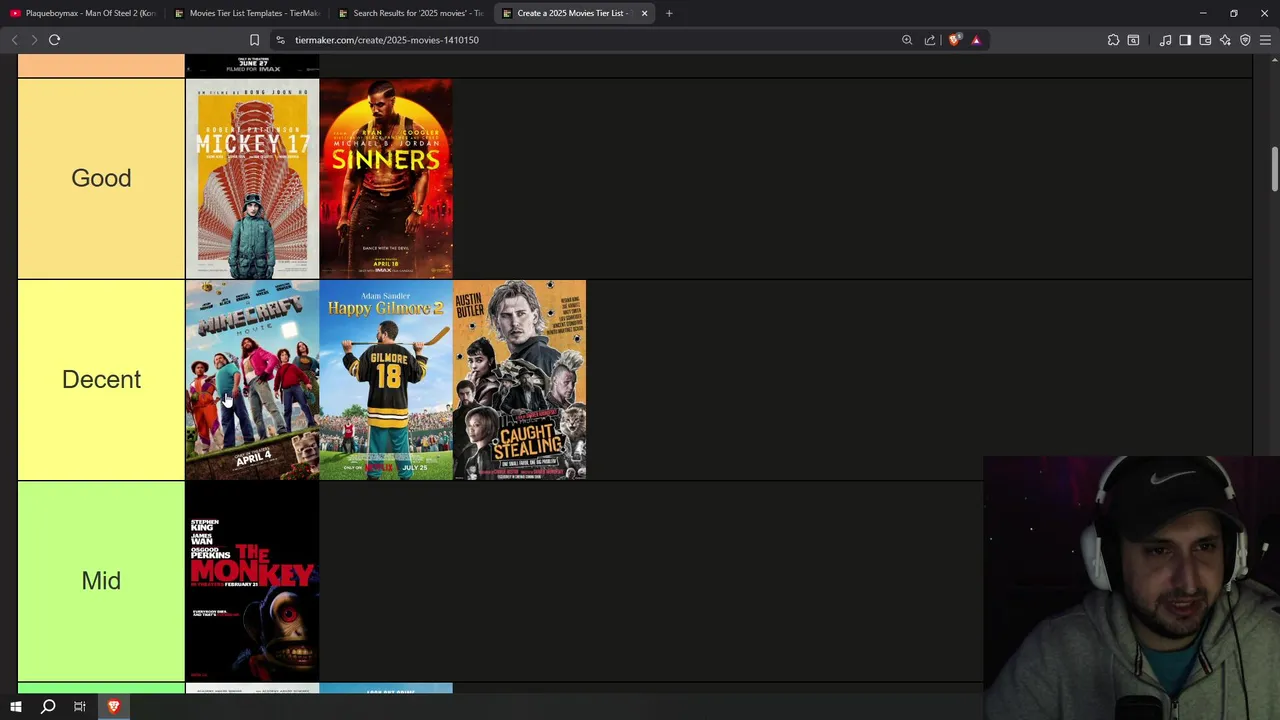This screenshot has width=1280, height=720.
Task: Close the Create a 2025 Movies Tier List tab
Action: 644,13
